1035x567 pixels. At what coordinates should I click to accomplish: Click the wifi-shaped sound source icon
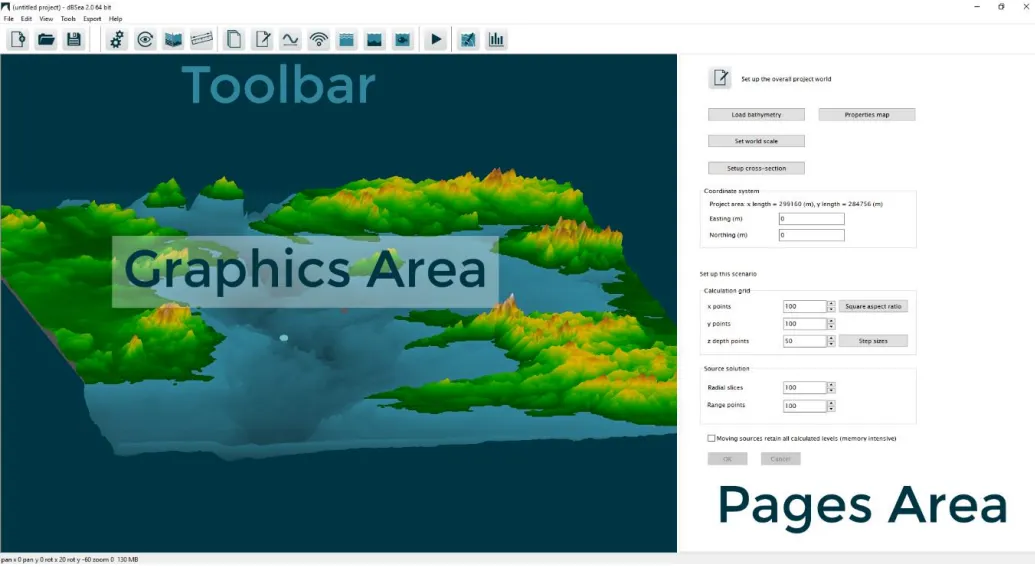319,40
